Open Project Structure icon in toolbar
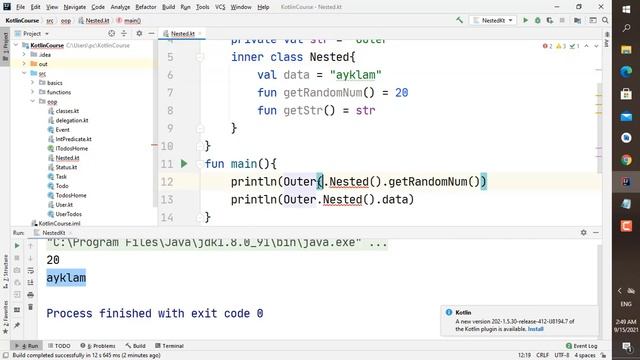Image resolution: width=640 pixels, height=360 pixels. pos(578,20)
